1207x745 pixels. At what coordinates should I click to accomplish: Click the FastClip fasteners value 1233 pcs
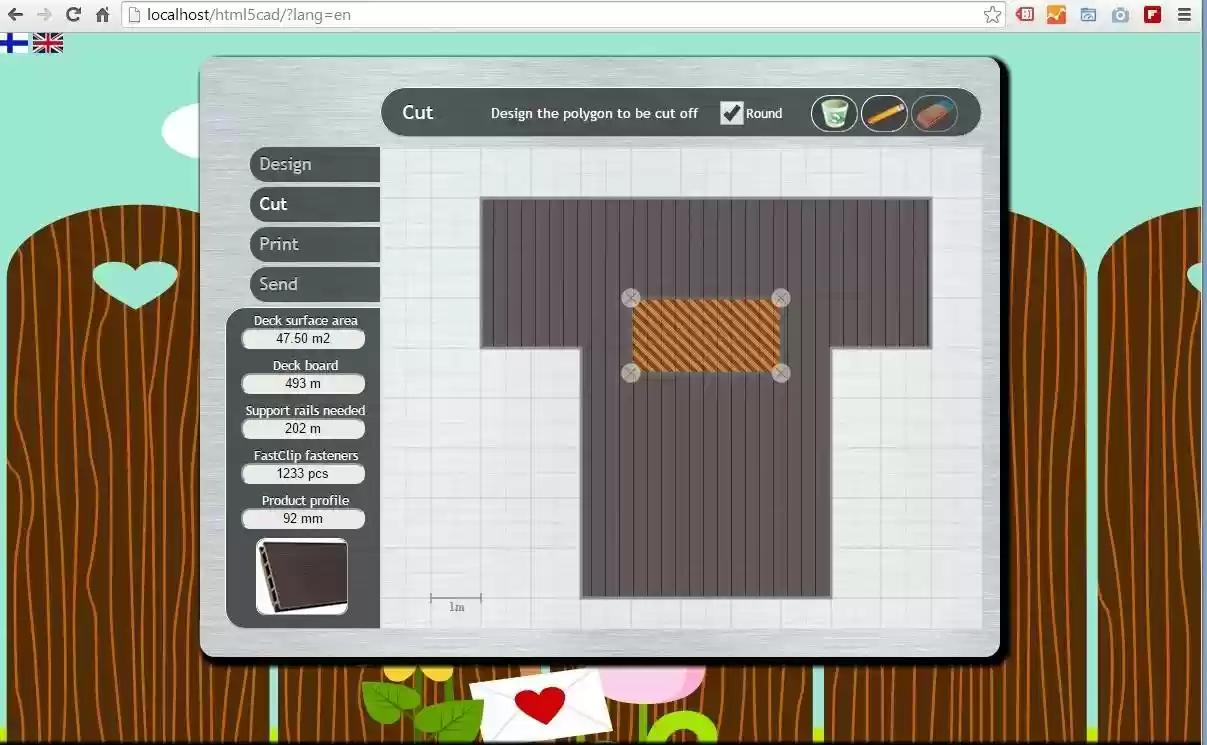(303, 474)
